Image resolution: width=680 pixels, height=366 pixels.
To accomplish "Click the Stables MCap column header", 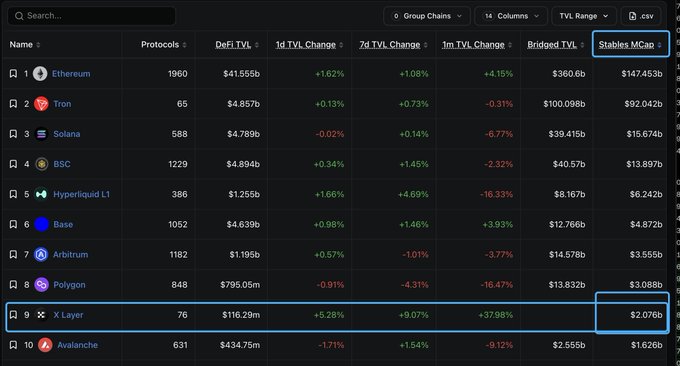I will 626,45.
